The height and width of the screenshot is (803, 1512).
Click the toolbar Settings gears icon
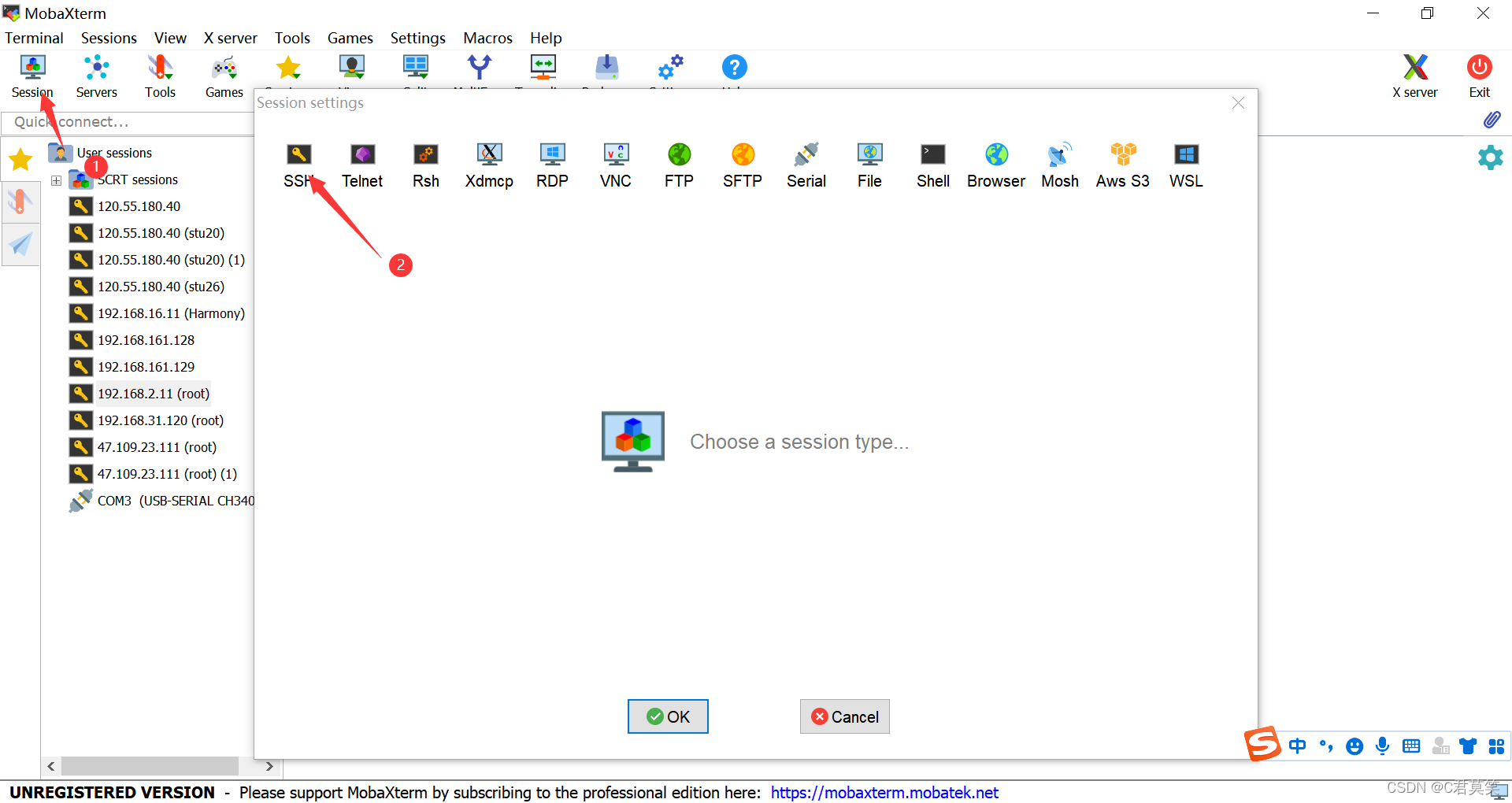click(x=671, y=68)
